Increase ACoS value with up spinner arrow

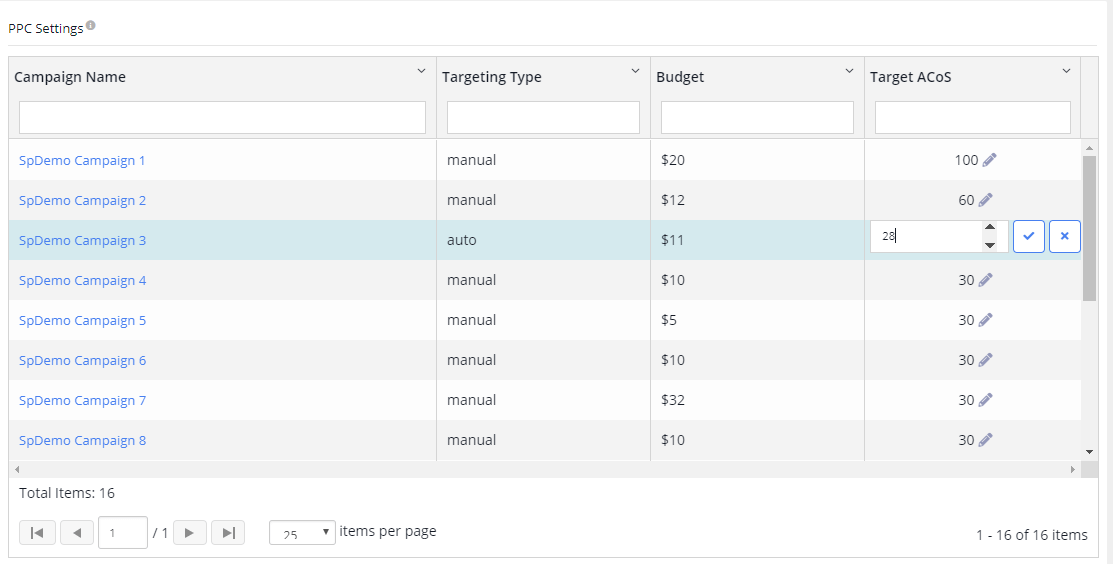point(989,228)
